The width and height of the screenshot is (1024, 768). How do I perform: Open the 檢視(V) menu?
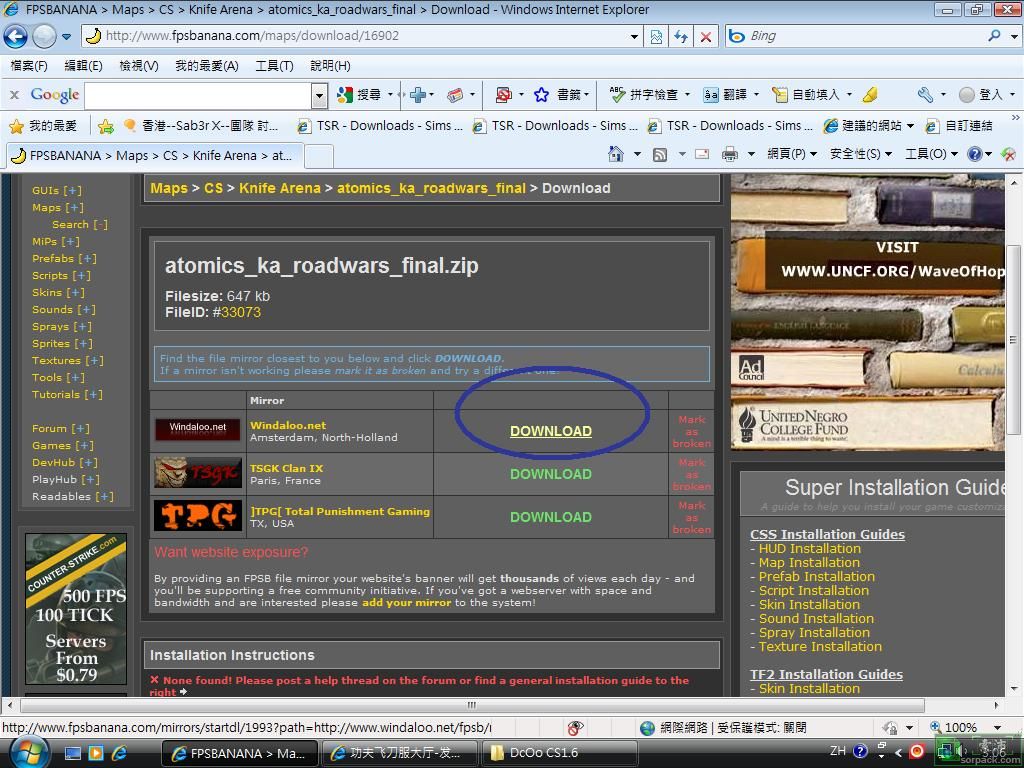138,66
